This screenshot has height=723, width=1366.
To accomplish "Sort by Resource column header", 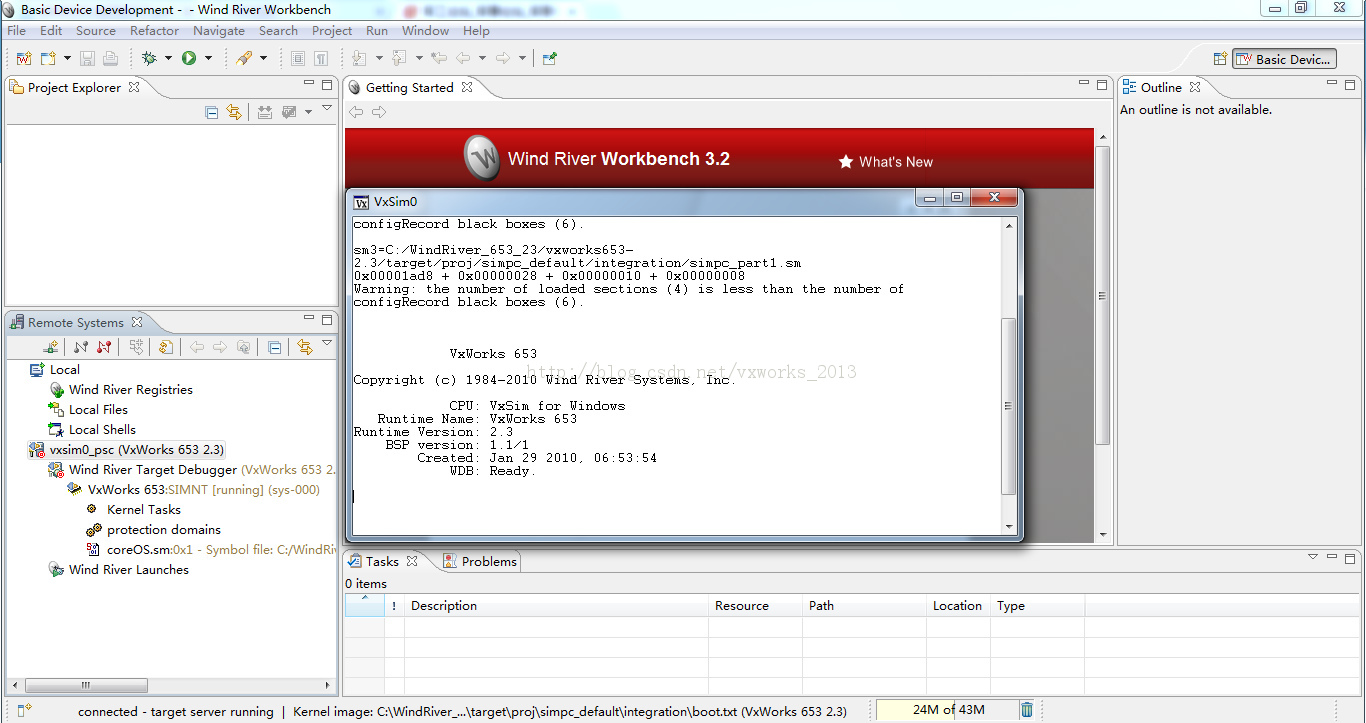I will (x=755, y=606).
